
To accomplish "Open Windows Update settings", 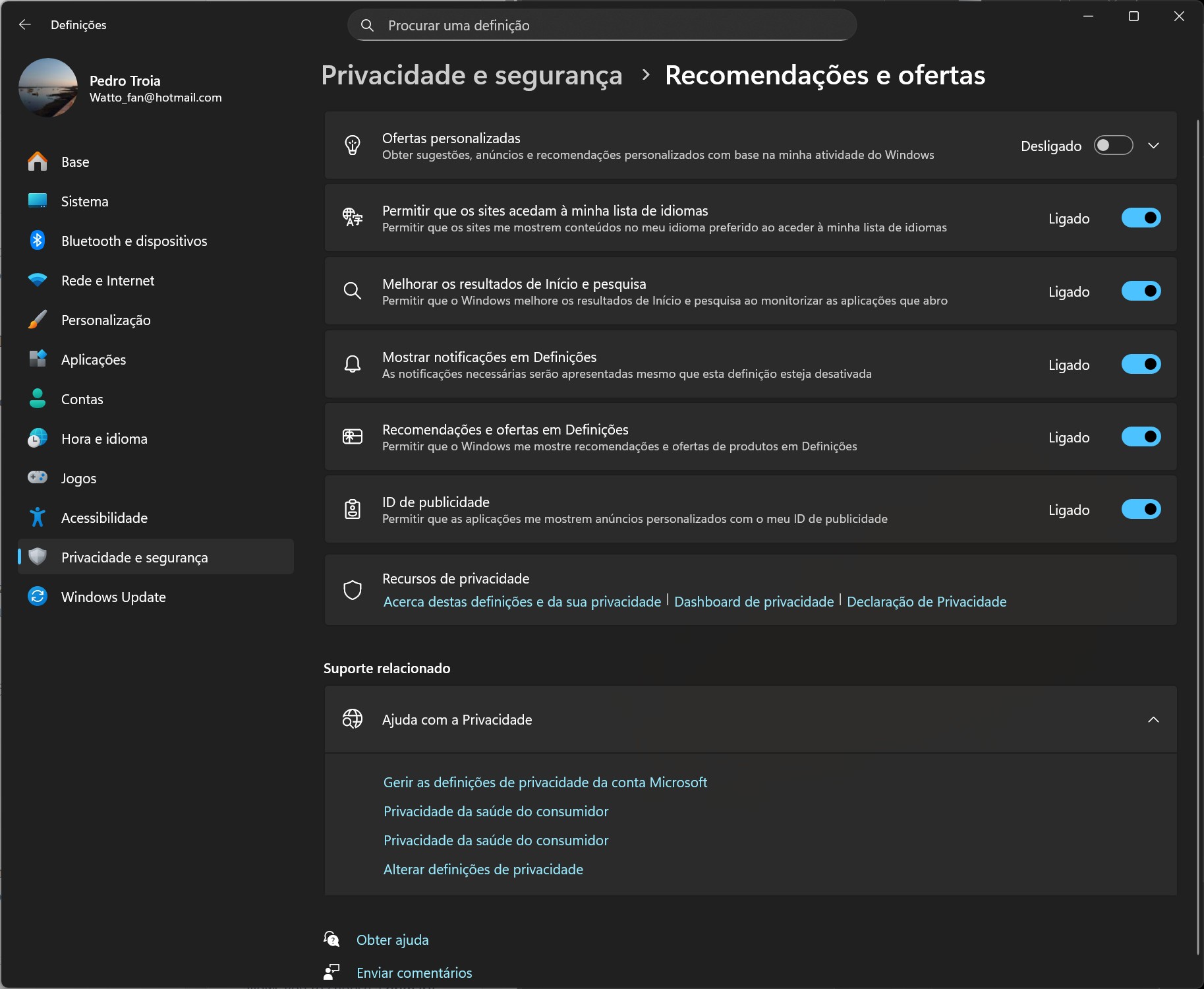I will click(113, 597).
